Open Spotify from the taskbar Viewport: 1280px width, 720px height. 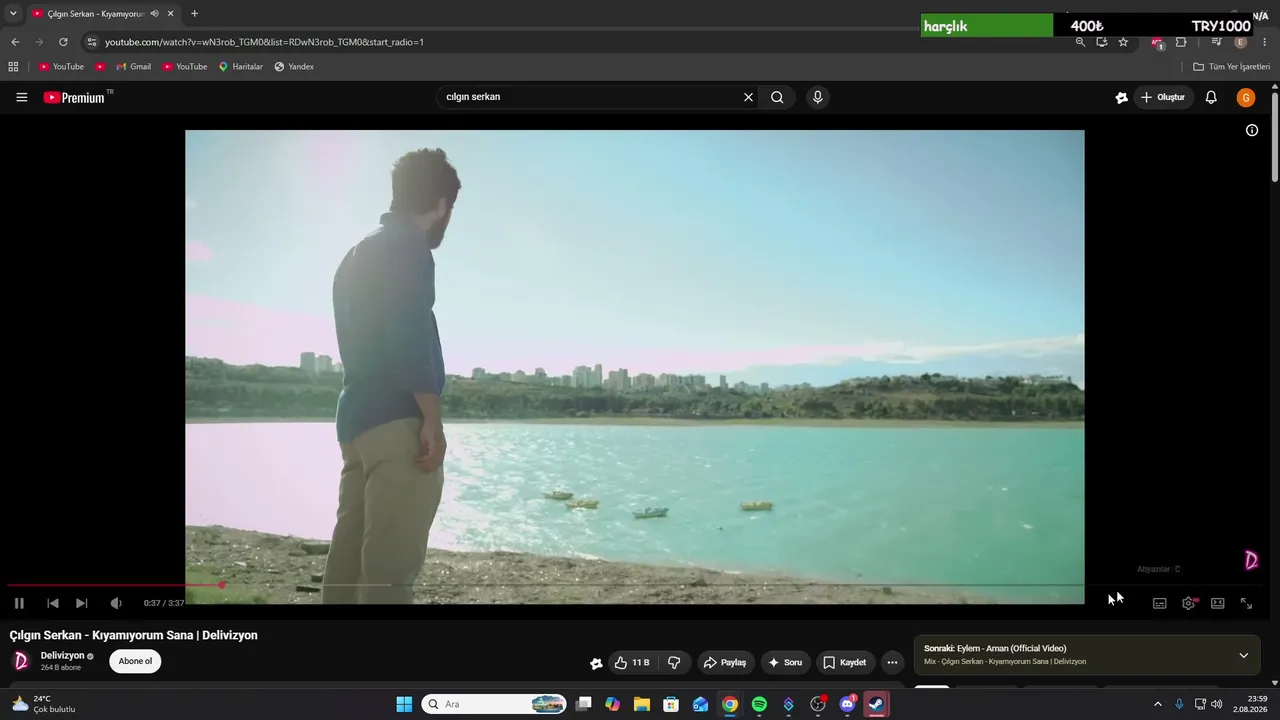click(759, 704)
